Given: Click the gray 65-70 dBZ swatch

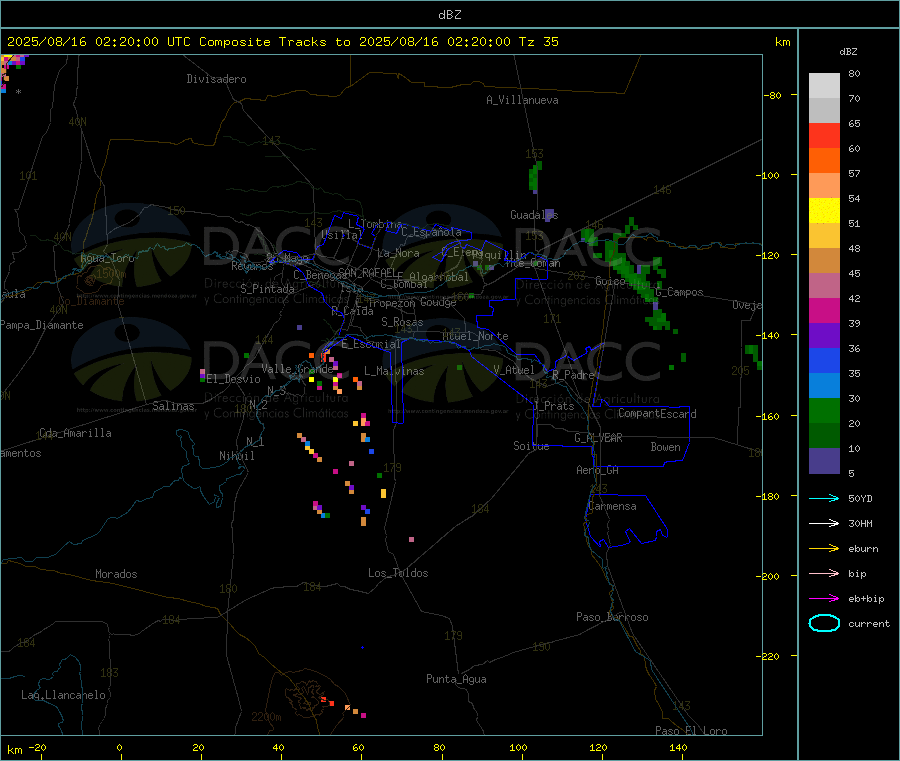Looking at the screenshot, I should tap(824, 110).
